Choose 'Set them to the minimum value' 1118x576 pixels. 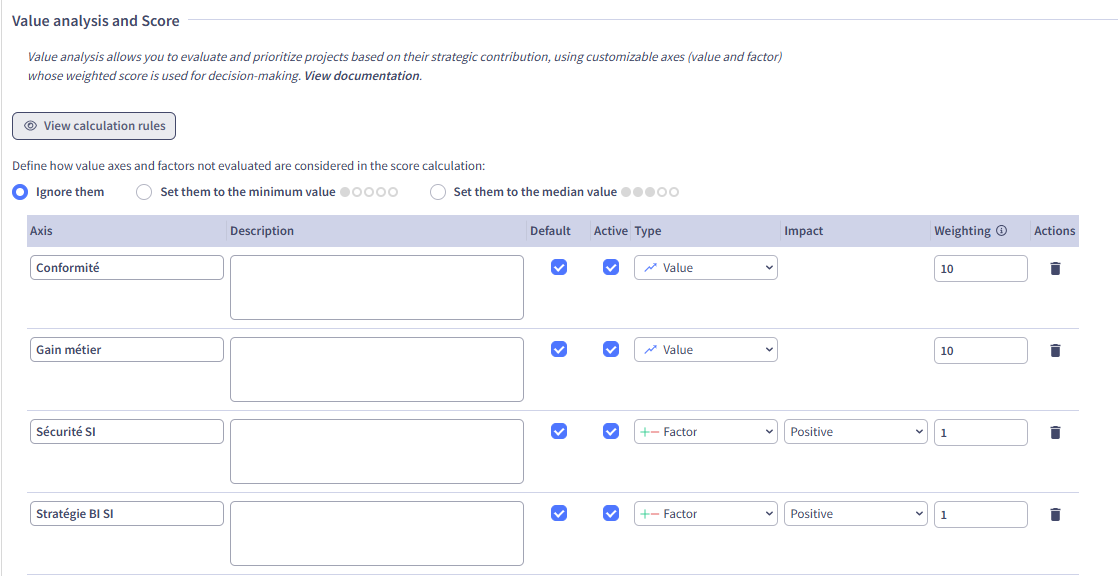click(x=144, y=192)
